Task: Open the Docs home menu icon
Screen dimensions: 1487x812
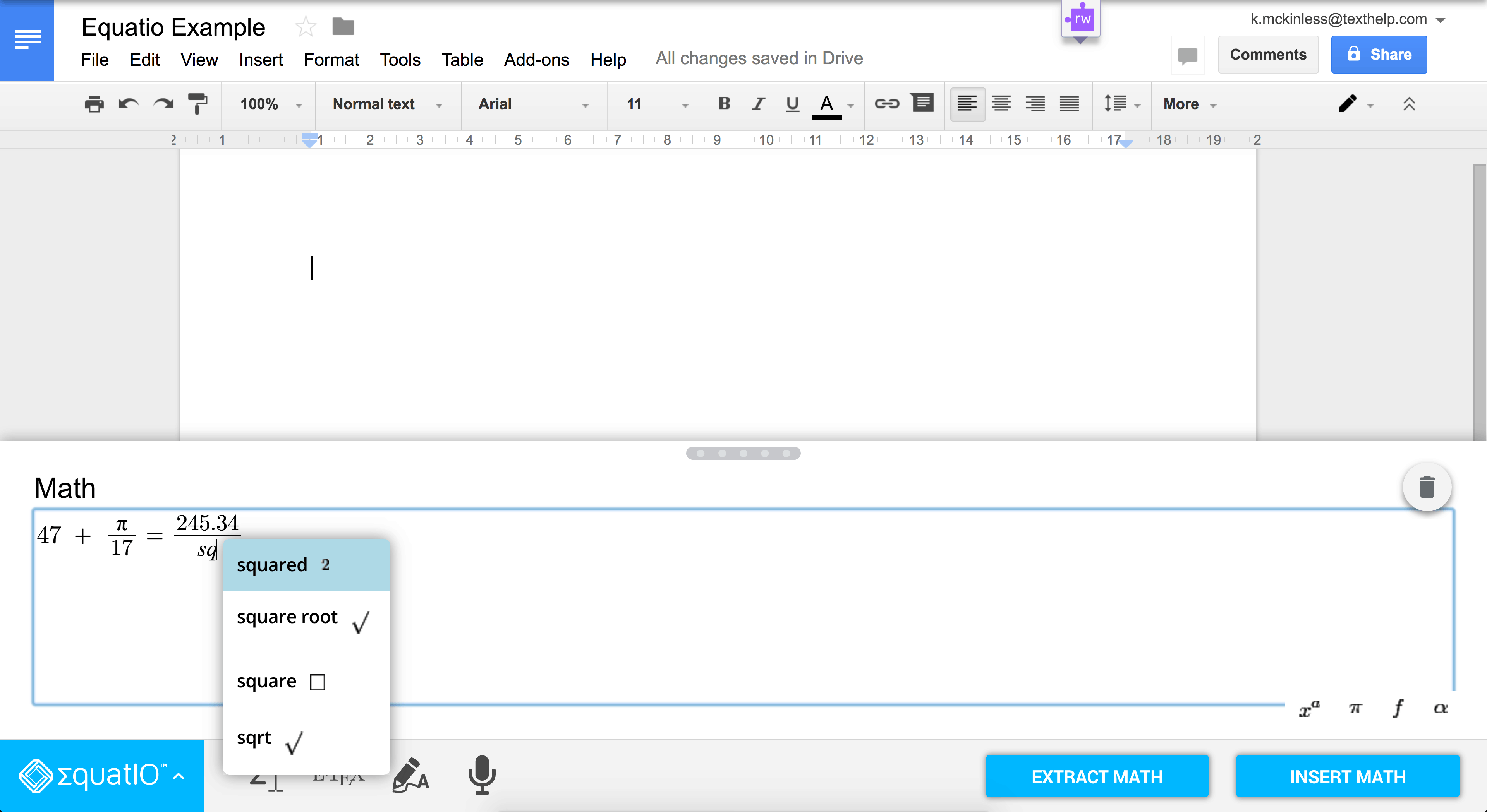Action: [x=27, y=40]
